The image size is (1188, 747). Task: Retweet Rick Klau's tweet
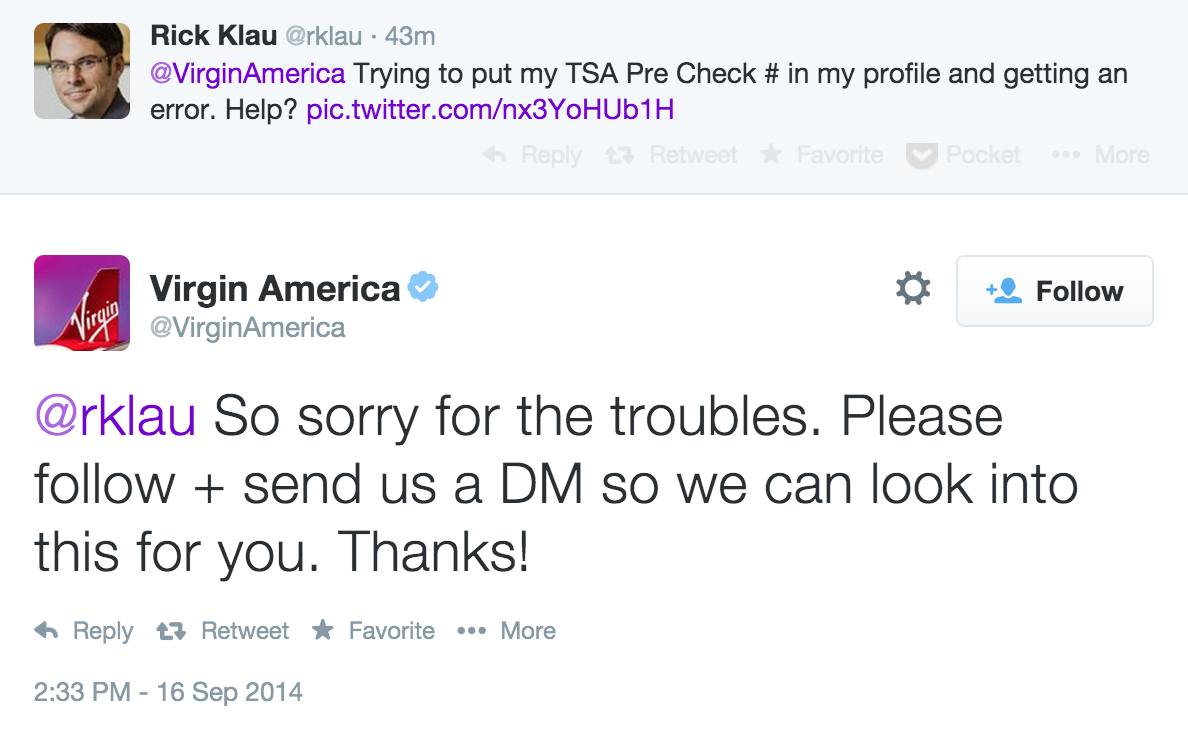(x=671, y=155)
